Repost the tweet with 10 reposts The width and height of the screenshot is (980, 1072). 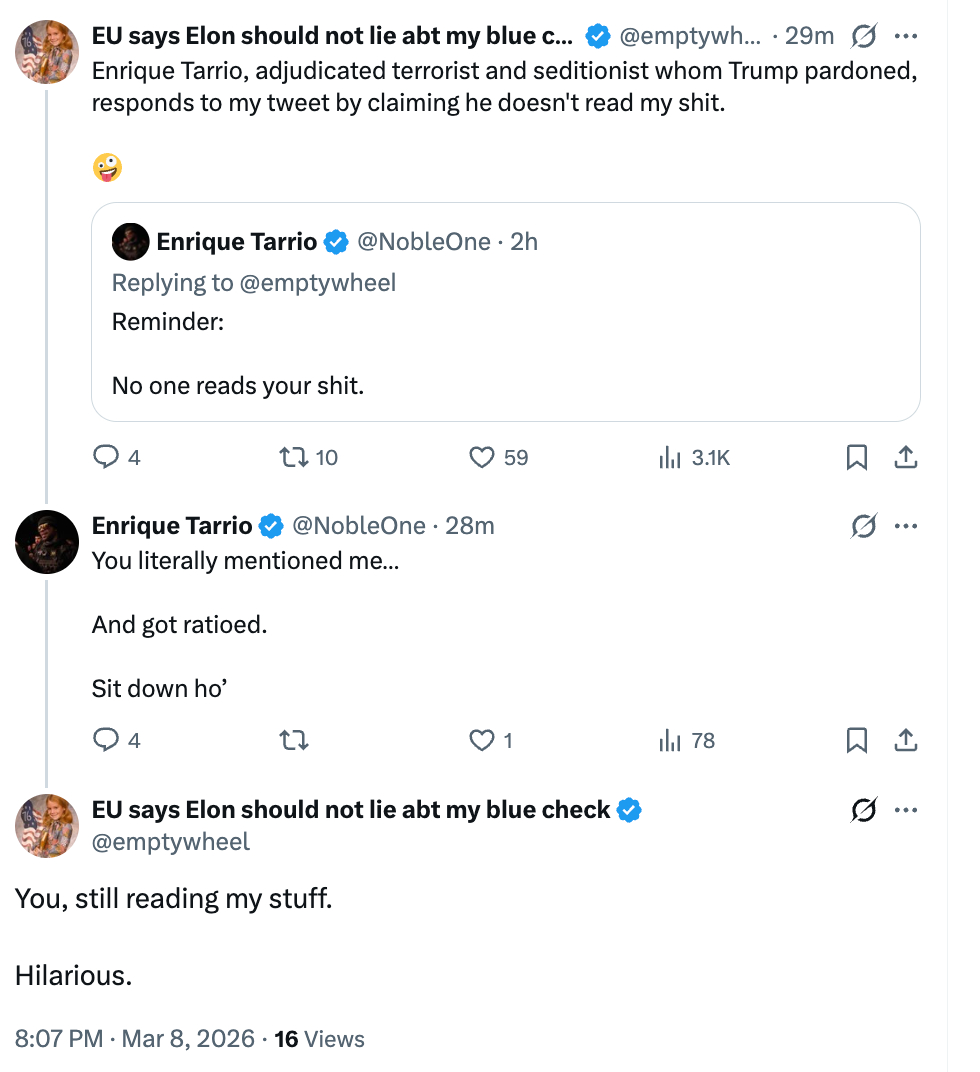(293, 458)
